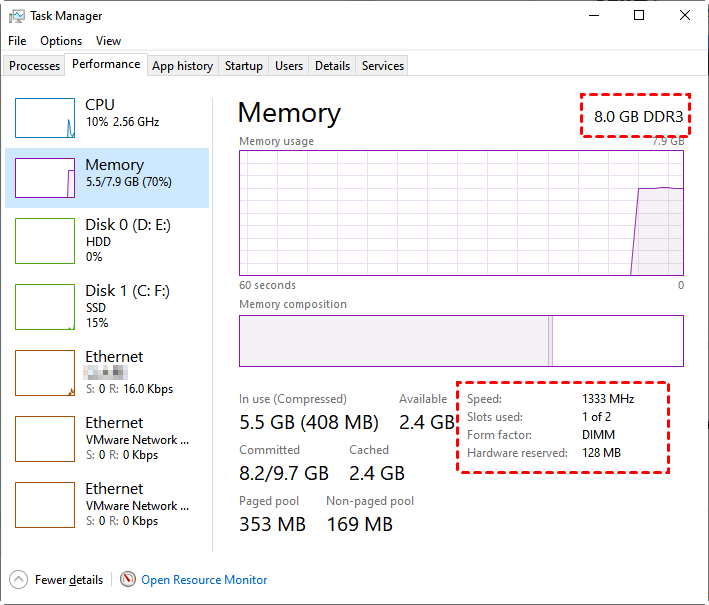This screenshot has width=709, height=605.
Task: Open the Options menu
Action: tap(61, 41)
